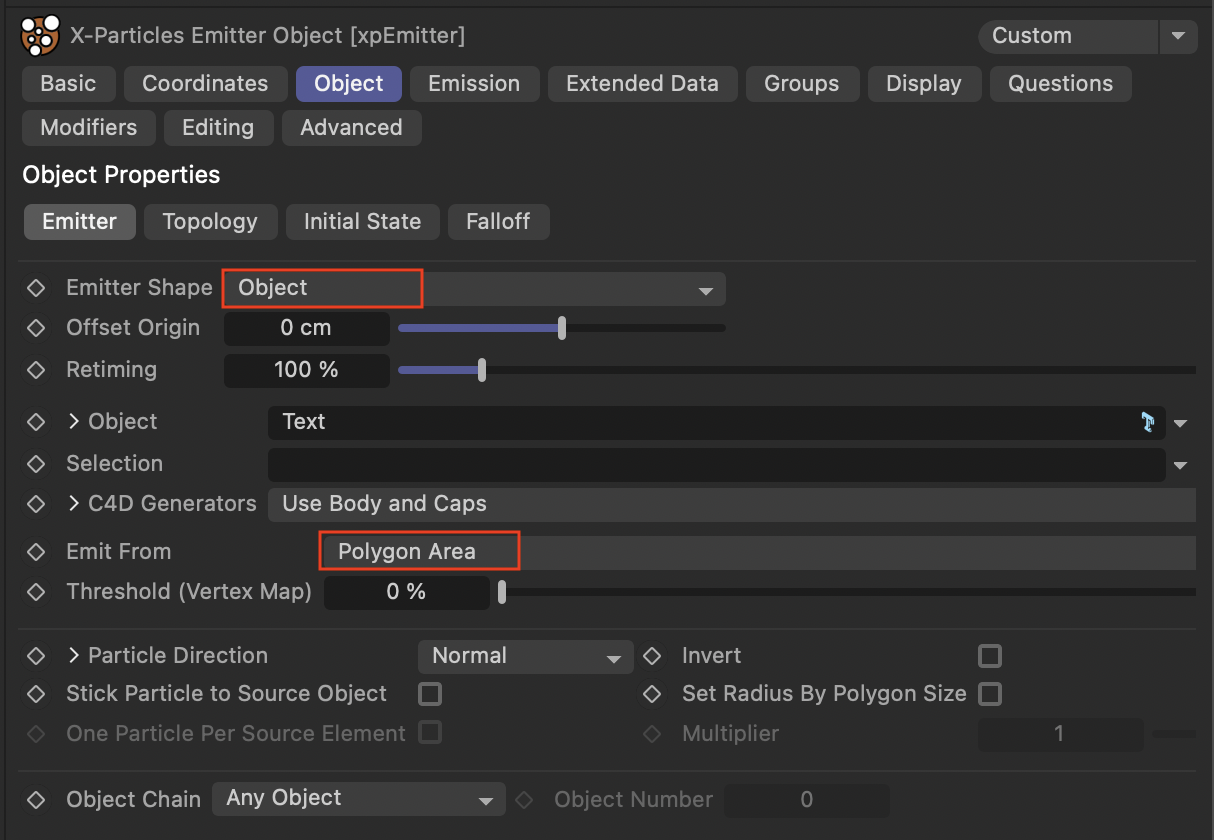Click the Offset Origin 0 cm value field
The width and height of the screenshot is (1214, 840).
[306, 328]
